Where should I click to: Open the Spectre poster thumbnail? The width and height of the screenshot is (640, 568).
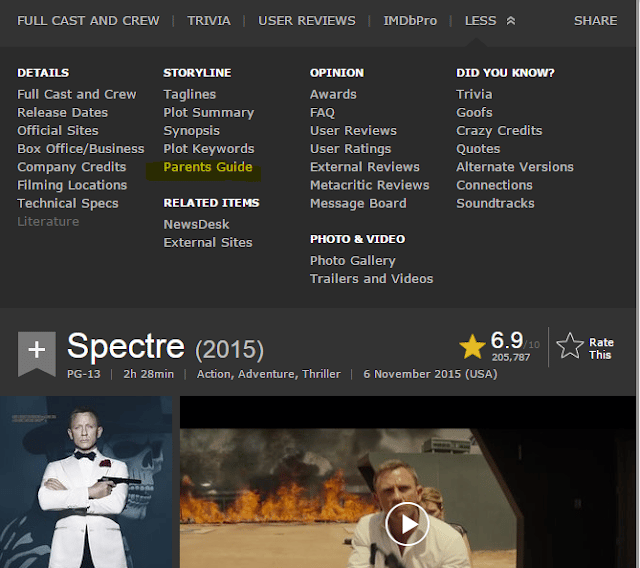coord(85,482)
